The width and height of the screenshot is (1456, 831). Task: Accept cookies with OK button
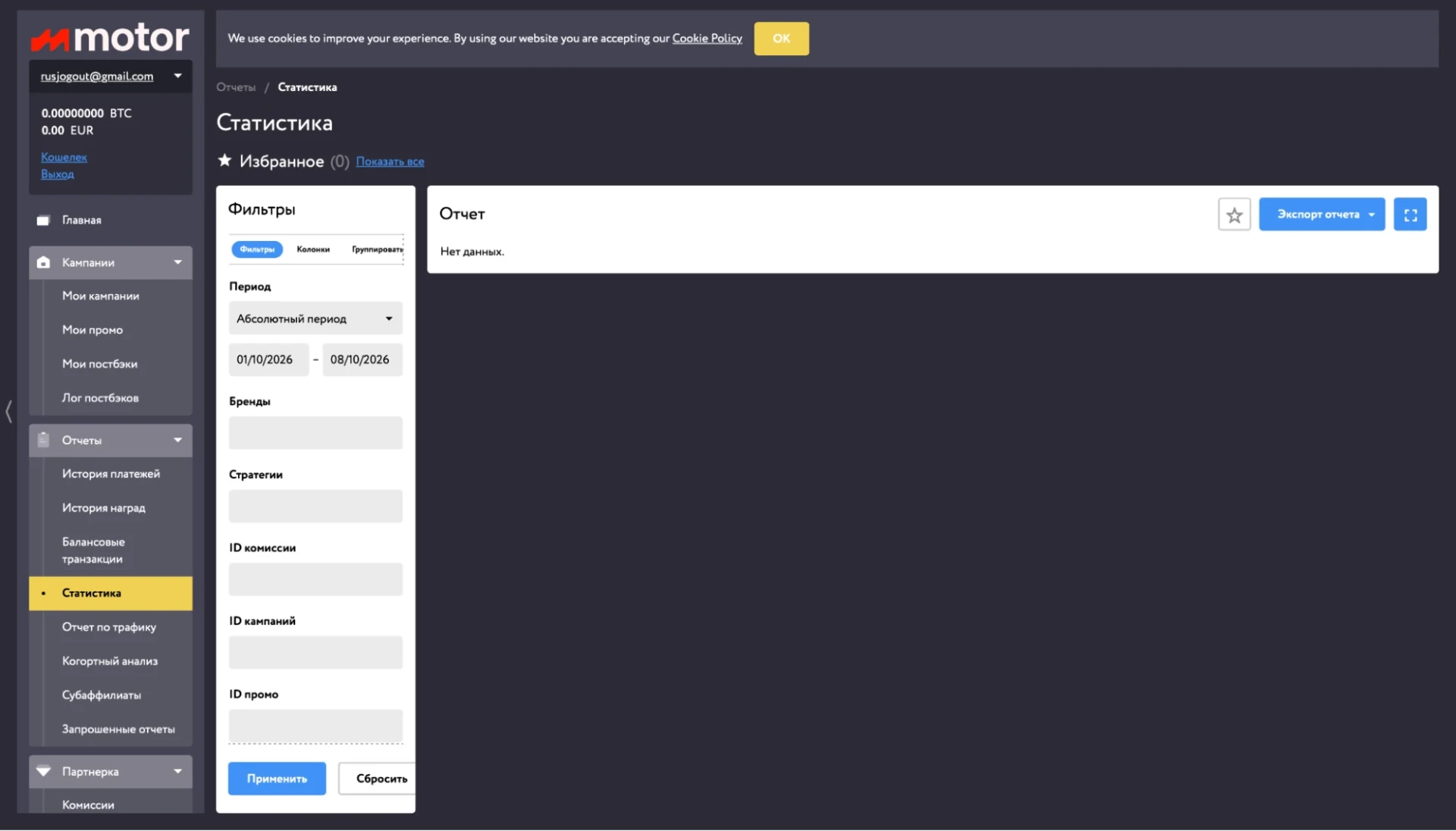(781, 39)
